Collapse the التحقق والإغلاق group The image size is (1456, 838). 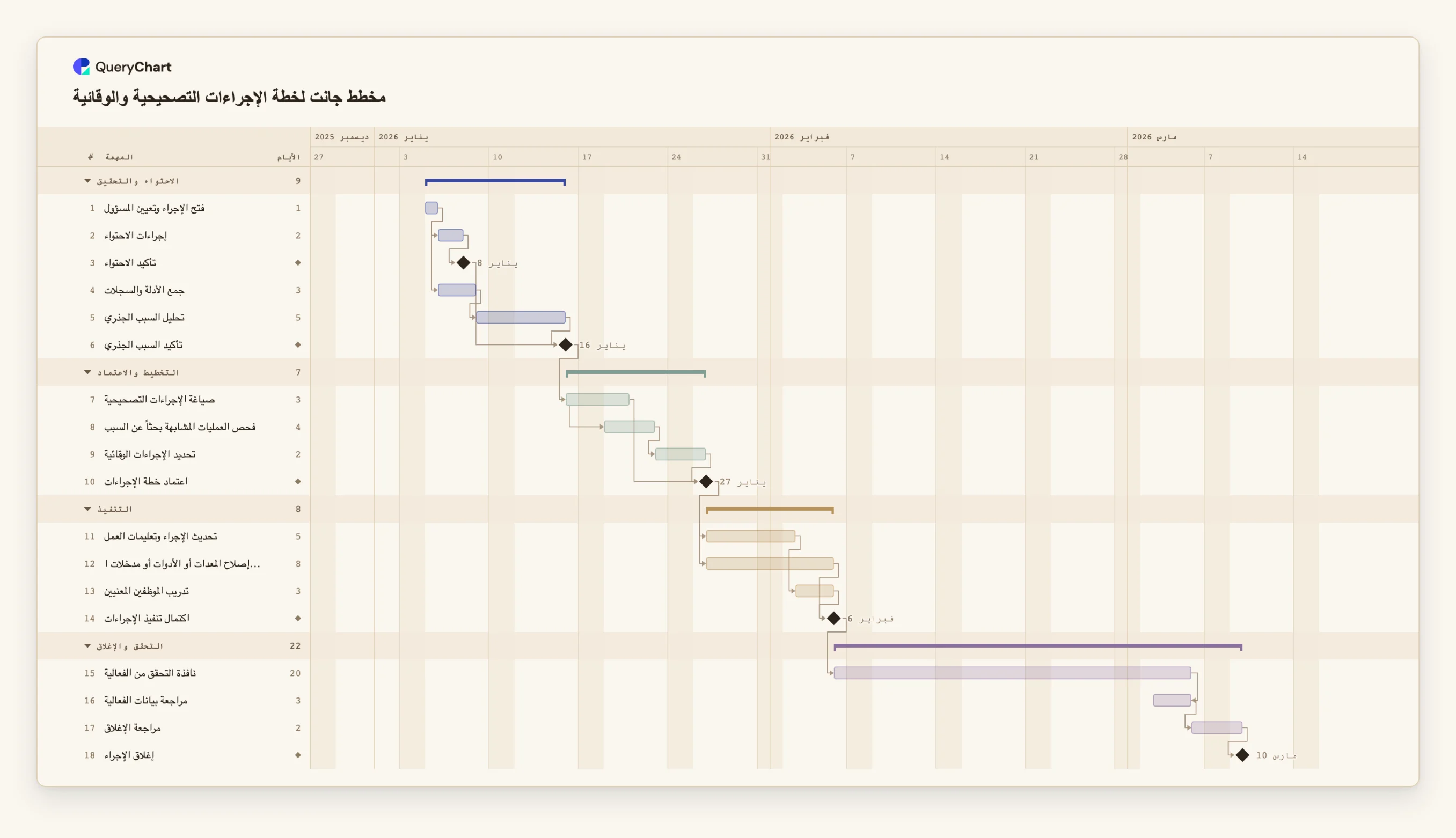pos(87,646)
